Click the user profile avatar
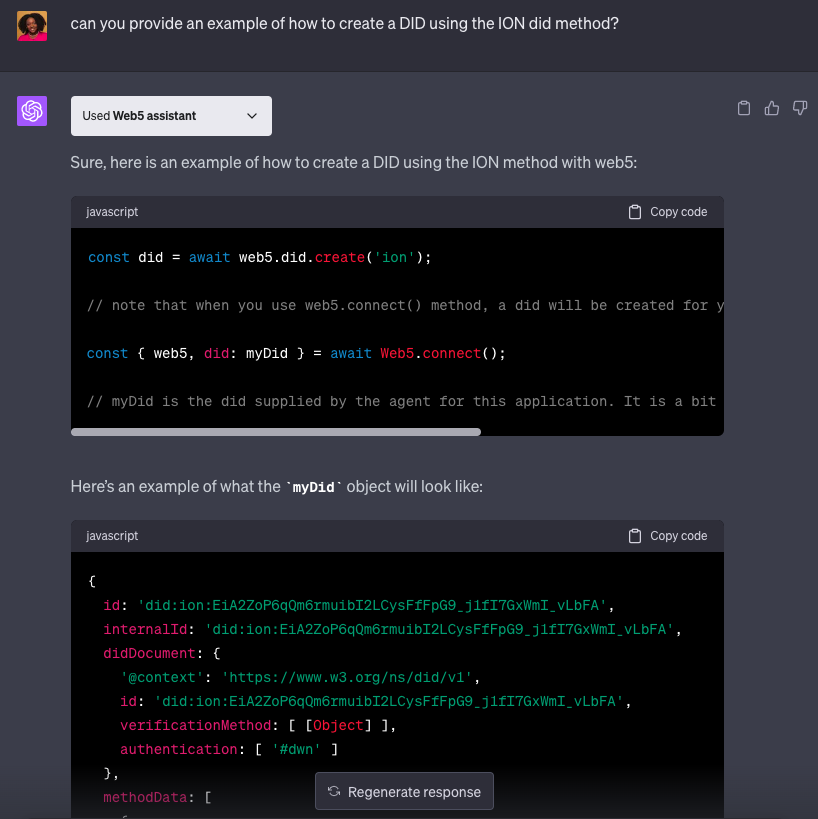 [x=32, y=26]
